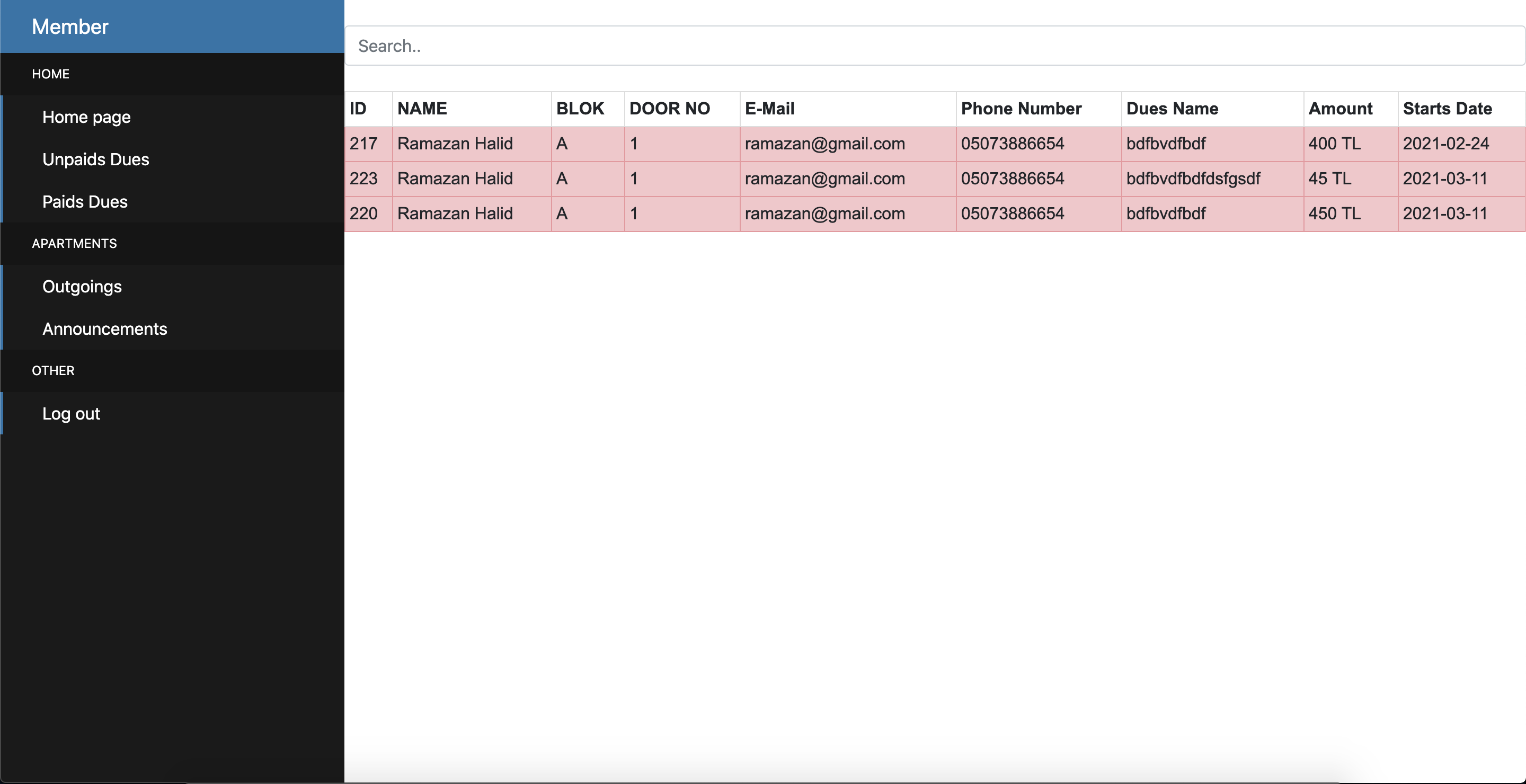Click the 2021-02-24 start date cell
1526x784 pixels.
[1445, 144]
